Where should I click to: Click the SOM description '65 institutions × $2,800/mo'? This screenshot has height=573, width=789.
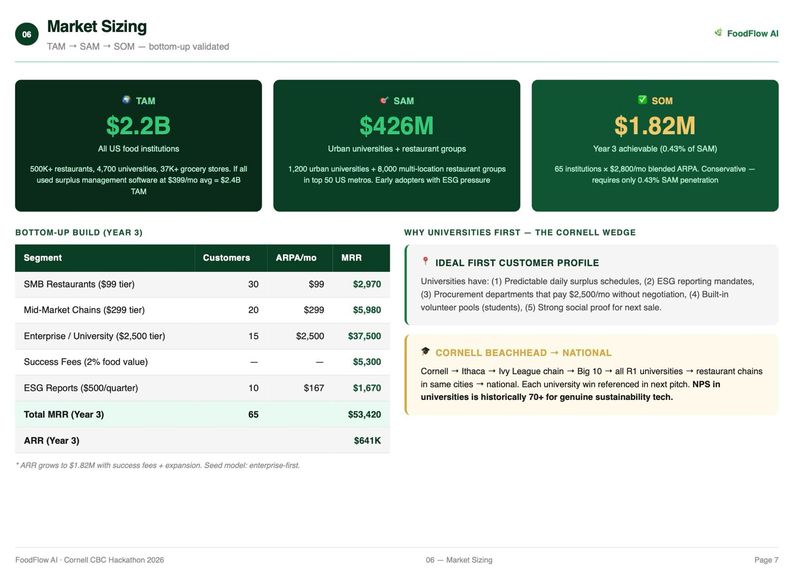point(655,175)
